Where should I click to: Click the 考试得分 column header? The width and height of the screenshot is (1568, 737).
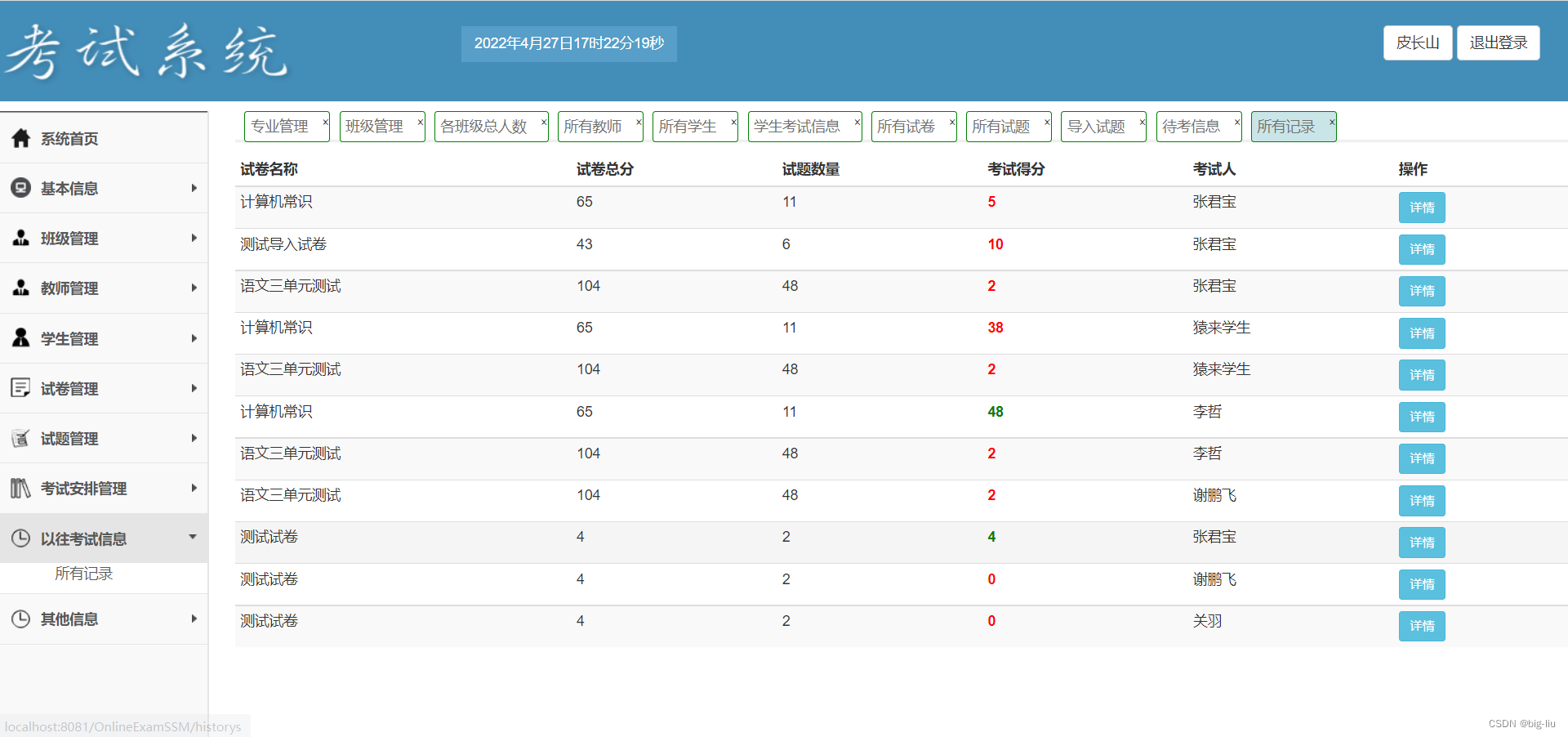click(1016, 169)
